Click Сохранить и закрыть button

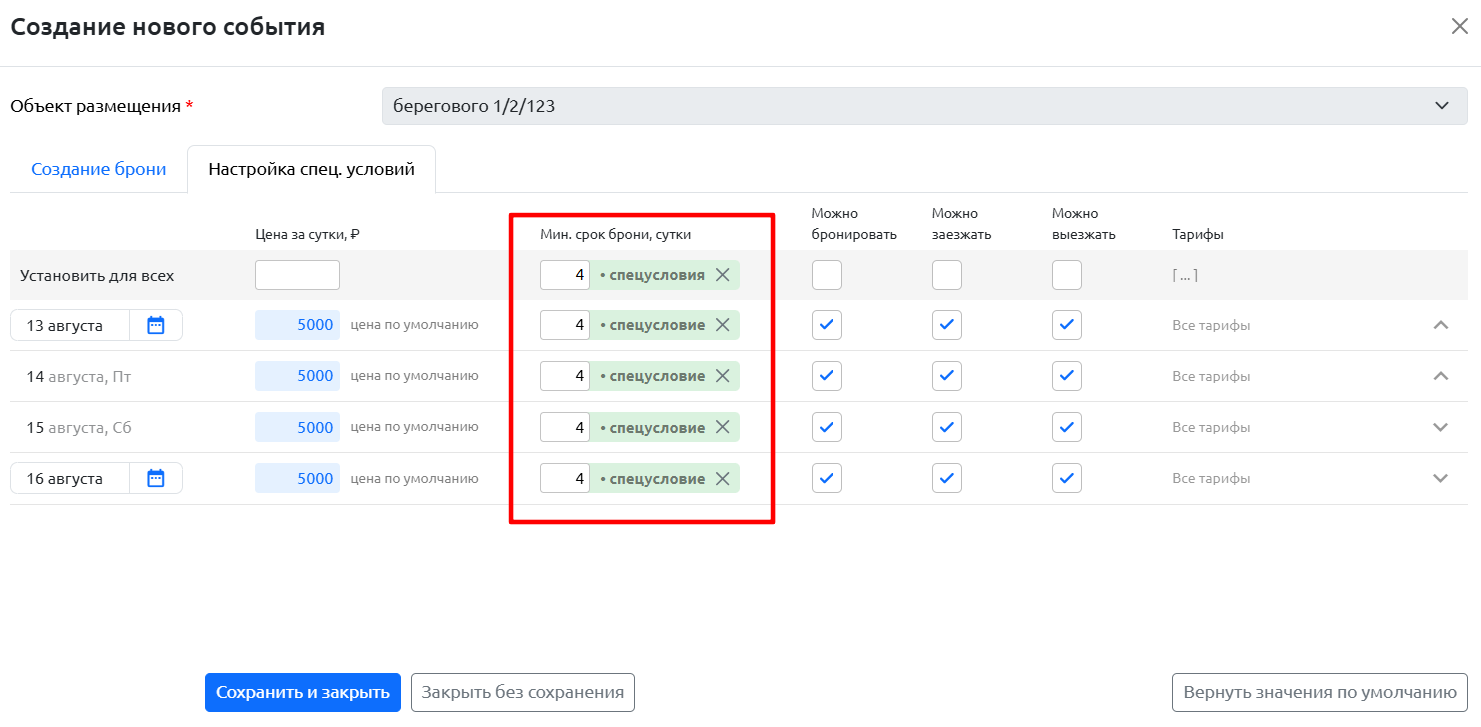(x=303, y=692)
